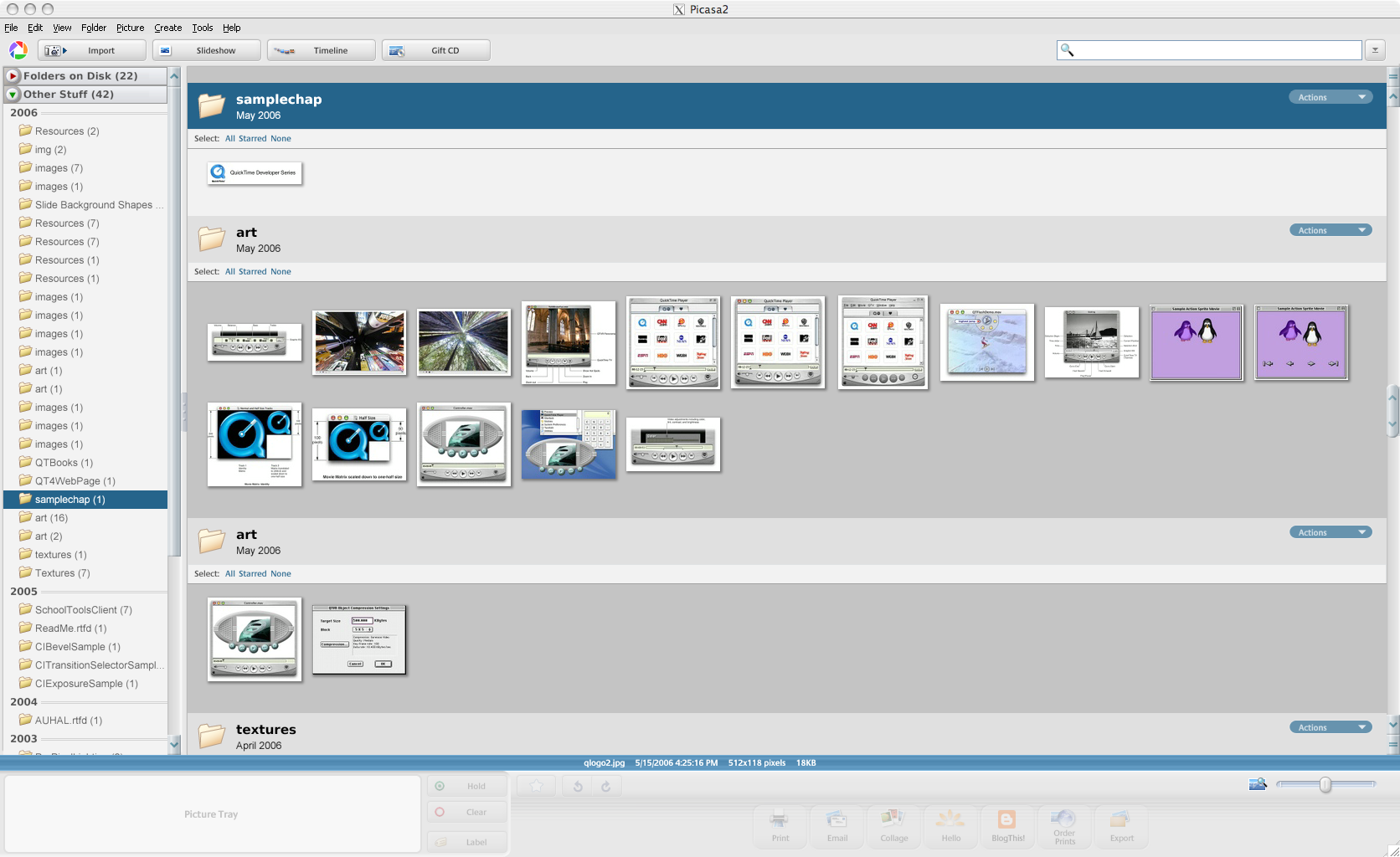Expand Folders on Disk section
1400x857 pixels.
coord(12,75)
